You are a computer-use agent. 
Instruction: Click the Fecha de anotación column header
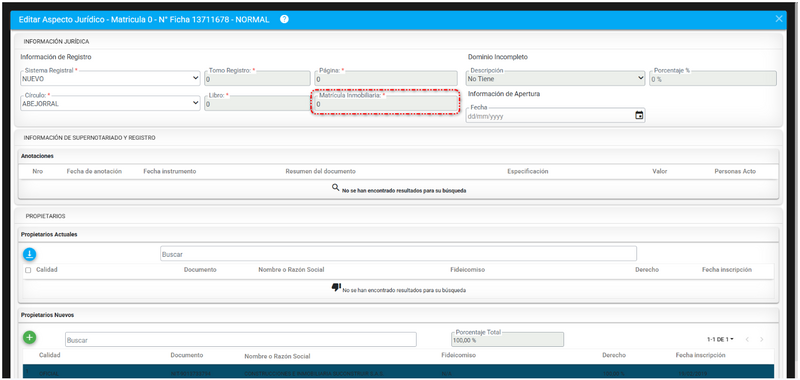pyautogui.click(x=94, y=171)
